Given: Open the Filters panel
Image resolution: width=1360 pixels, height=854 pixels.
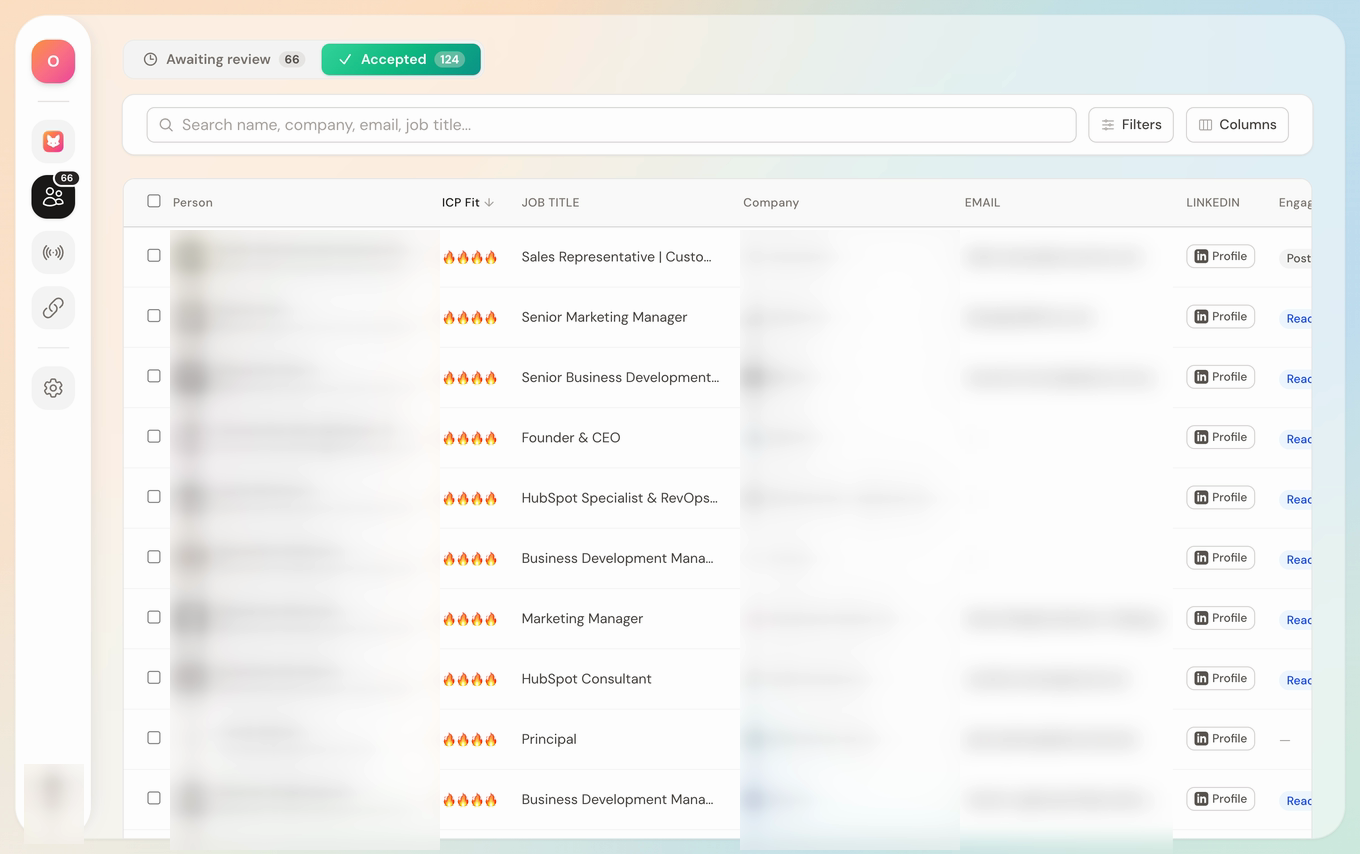Looking at the screenshot, I should [x=1131, y=125].
